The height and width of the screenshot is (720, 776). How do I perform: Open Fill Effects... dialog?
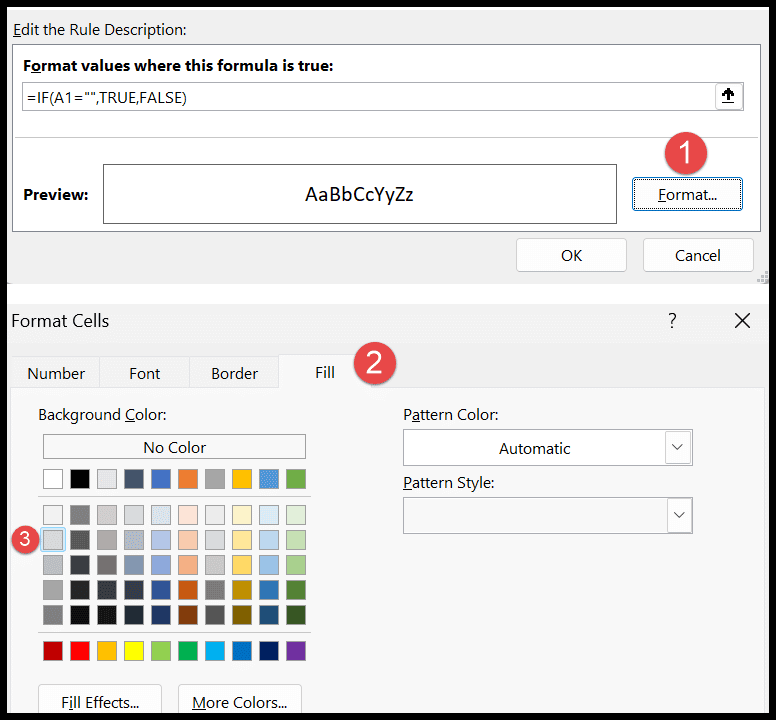(x=100, y=701)
